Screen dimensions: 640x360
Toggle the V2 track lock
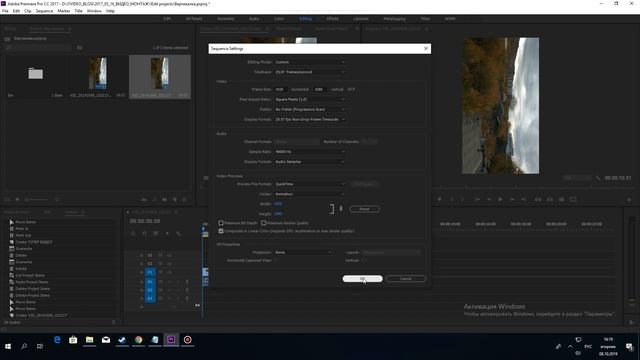(x=142, y=264)
